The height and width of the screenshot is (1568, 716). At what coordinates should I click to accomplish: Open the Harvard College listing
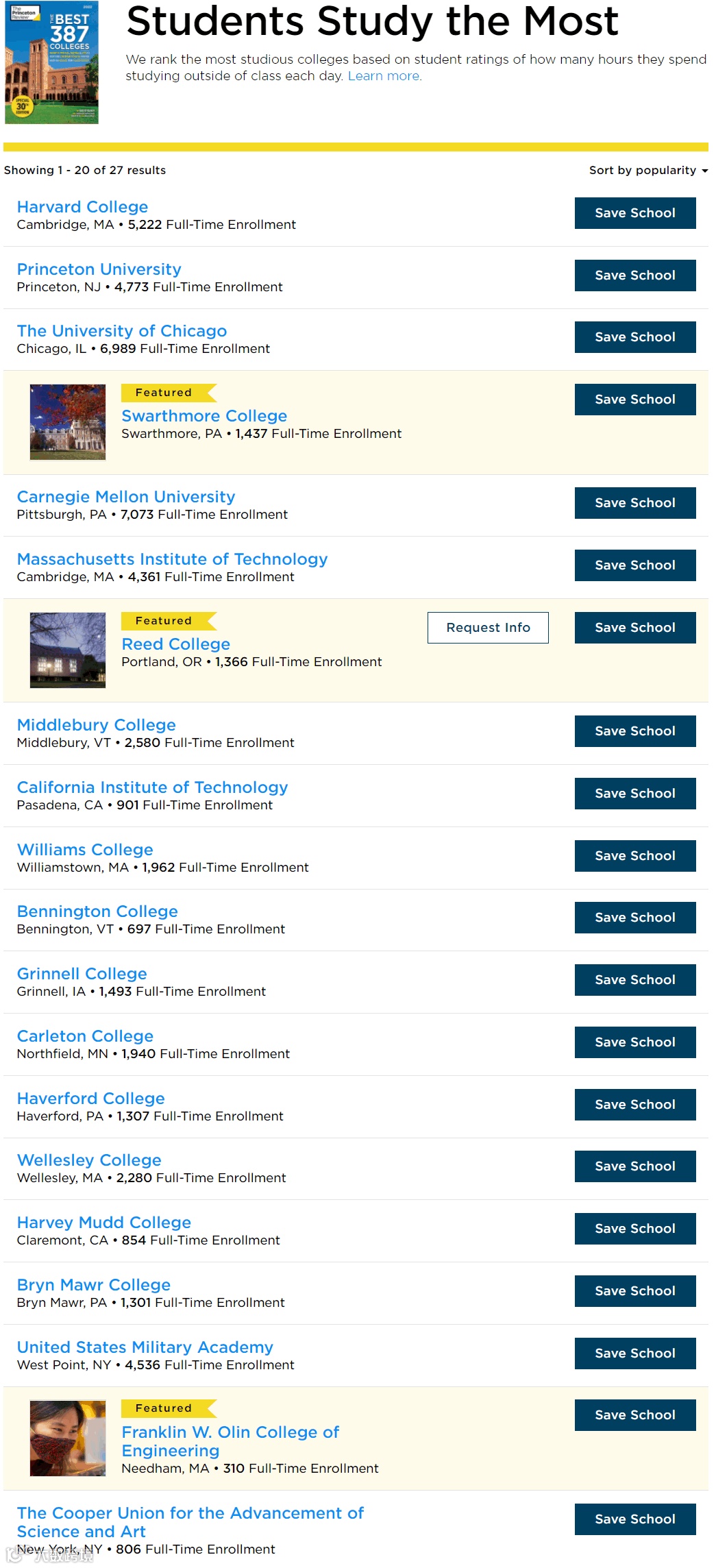[x=82, y=207]
